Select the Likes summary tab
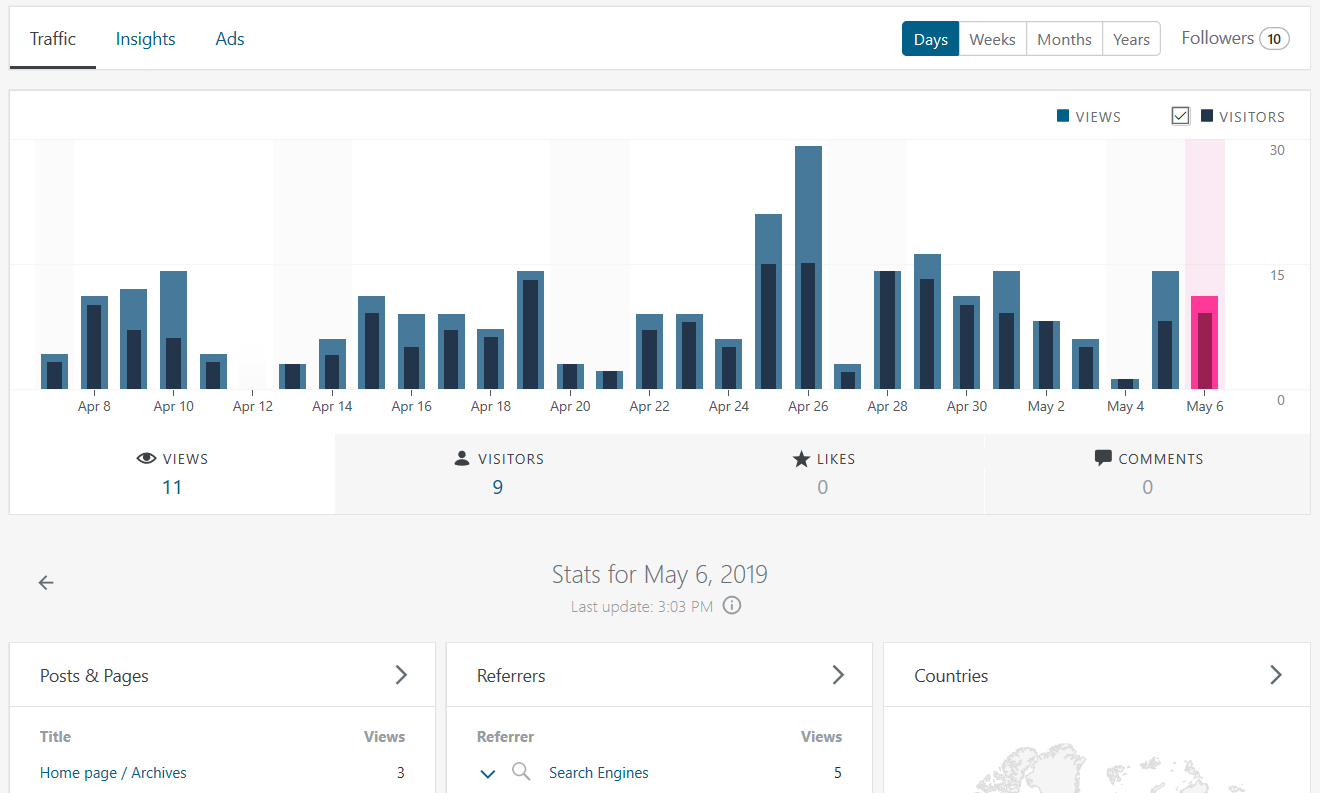 [822, 474]
